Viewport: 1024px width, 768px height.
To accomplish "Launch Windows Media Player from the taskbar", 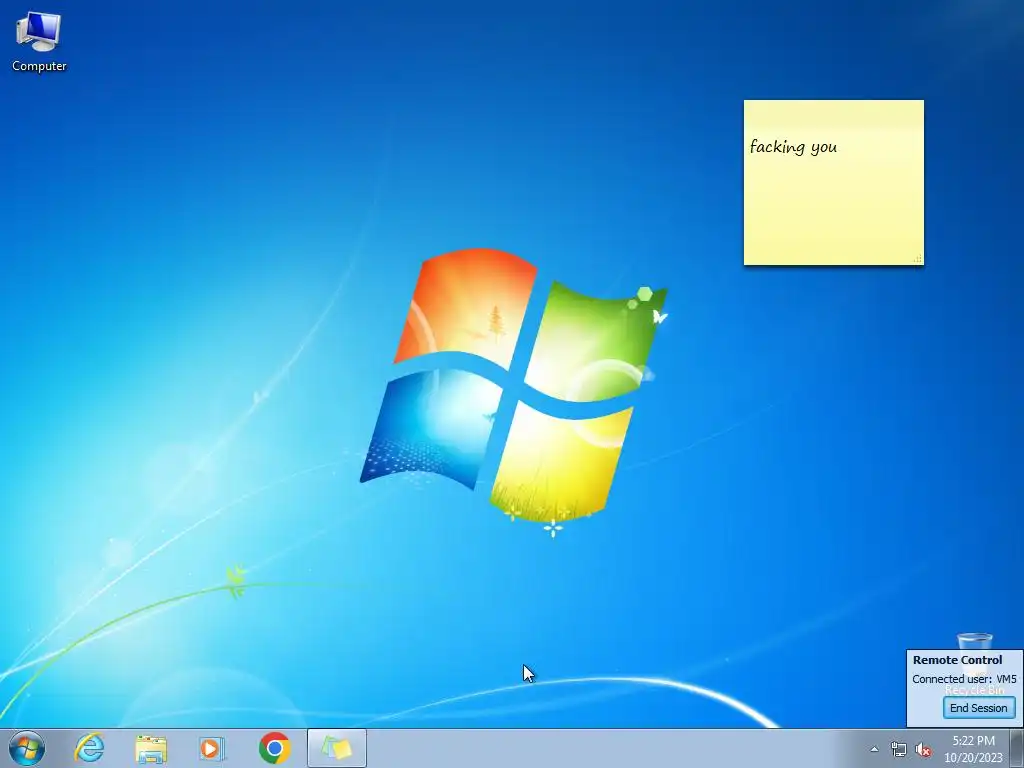I will tap(212, 748).
